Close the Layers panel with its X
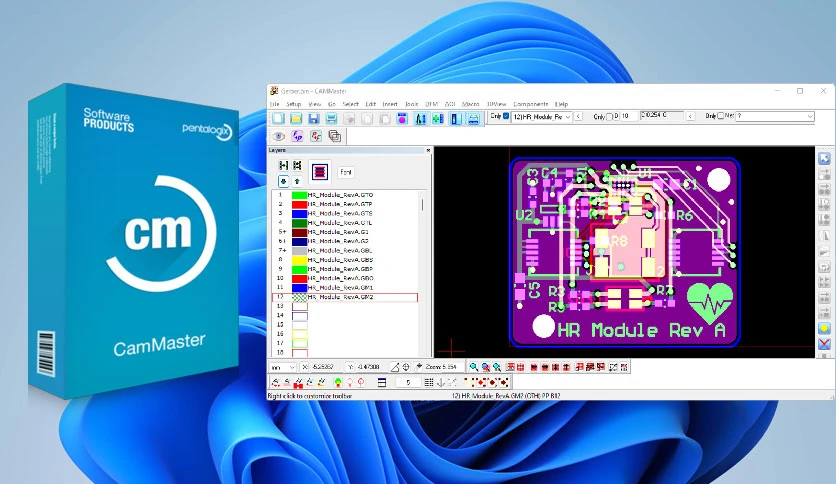The image size is (836, 484). point(428,150)
